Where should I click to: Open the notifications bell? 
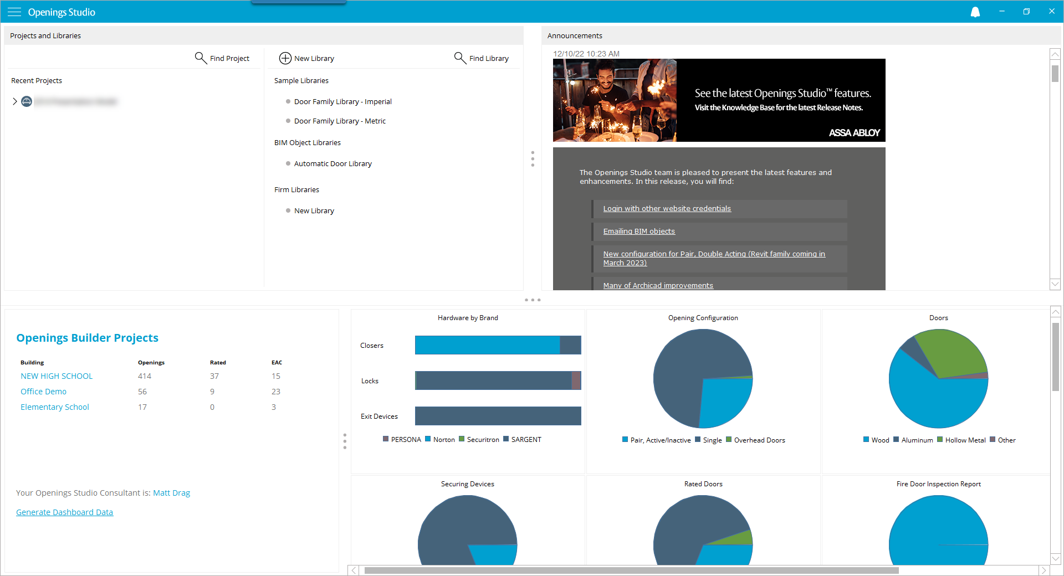(975, 12)
